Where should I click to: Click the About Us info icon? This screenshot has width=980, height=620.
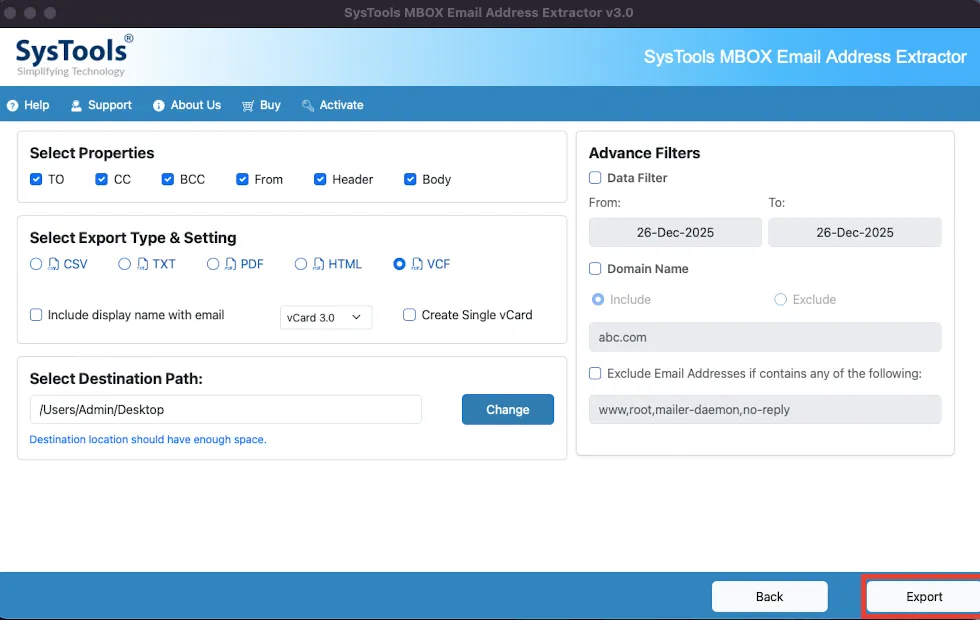[x=159, y=106]
